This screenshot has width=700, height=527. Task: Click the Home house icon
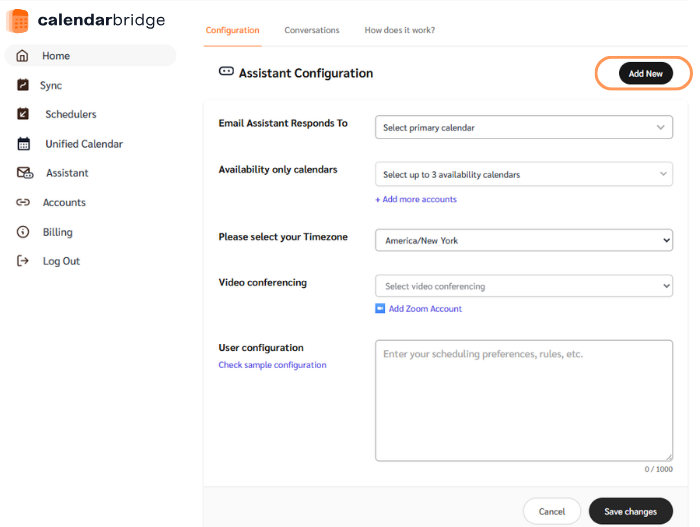(x=22, y=56)
